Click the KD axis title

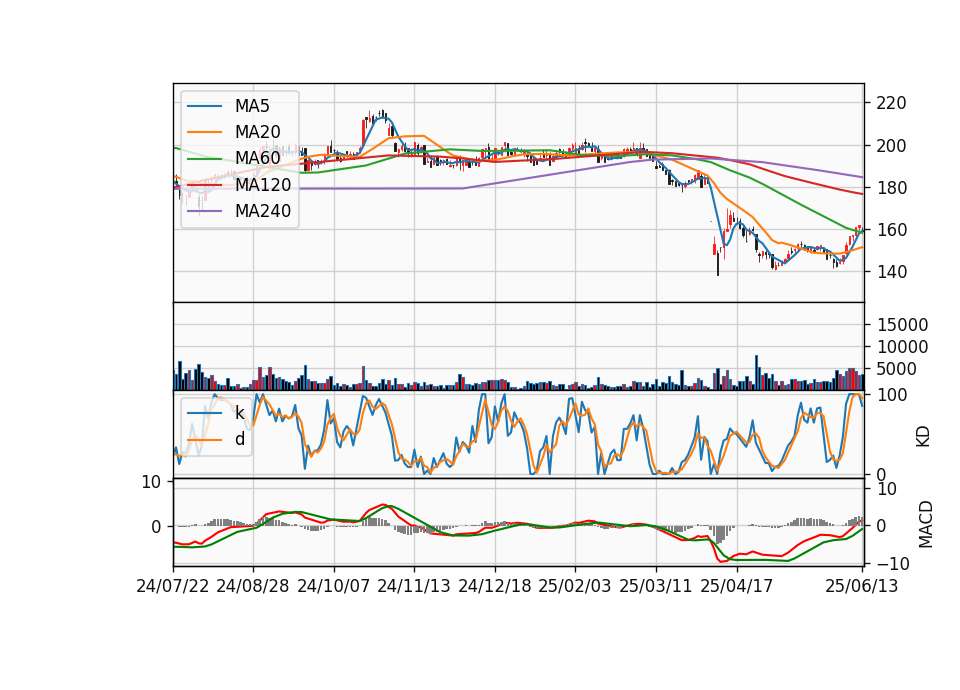(923, 436)
